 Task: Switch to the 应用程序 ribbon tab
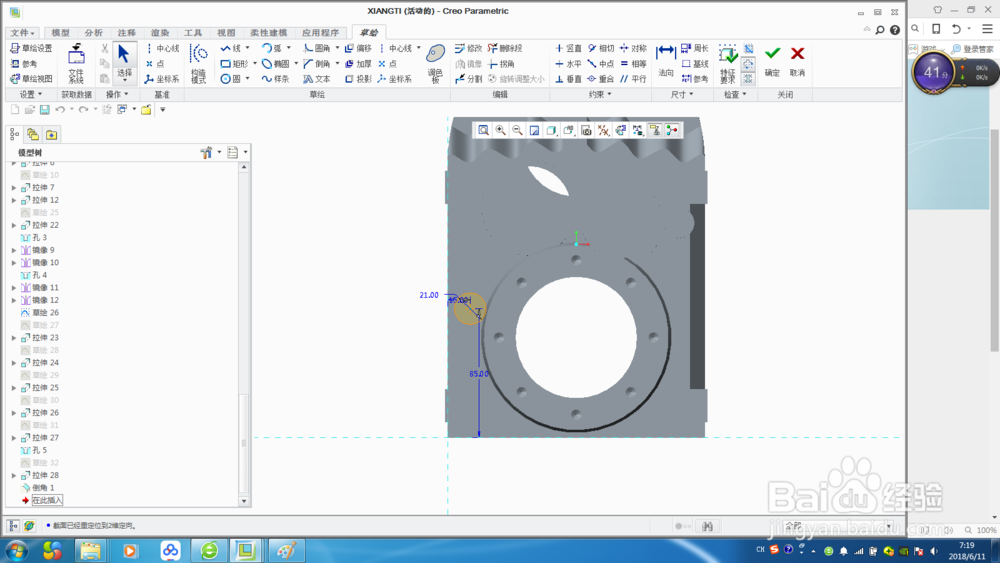320,33
